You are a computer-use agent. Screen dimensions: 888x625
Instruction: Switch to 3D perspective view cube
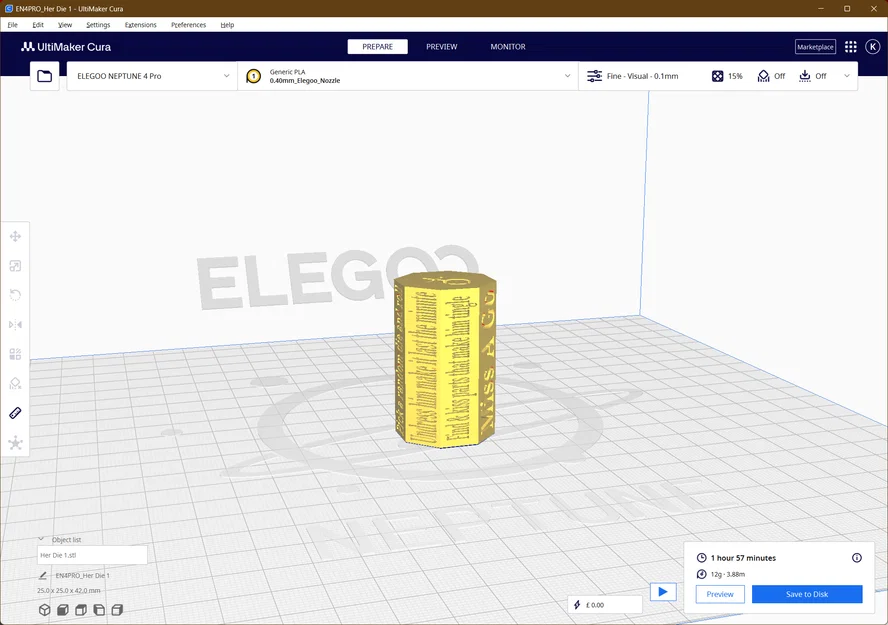(45, 610)
